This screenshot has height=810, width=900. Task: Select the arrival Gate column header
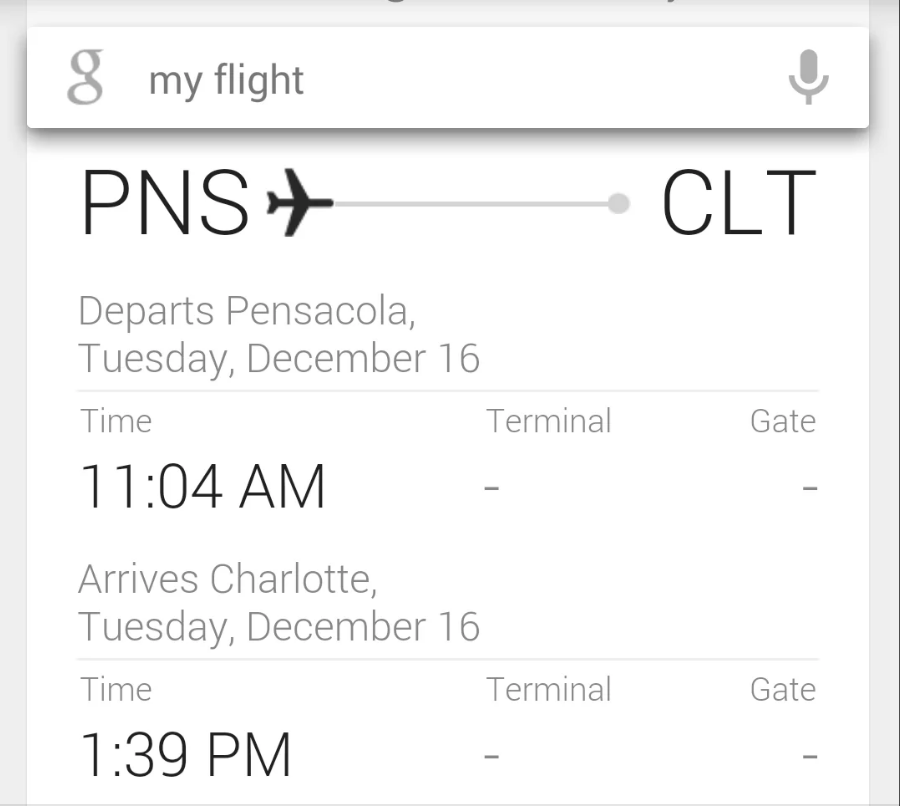point(783,689)
